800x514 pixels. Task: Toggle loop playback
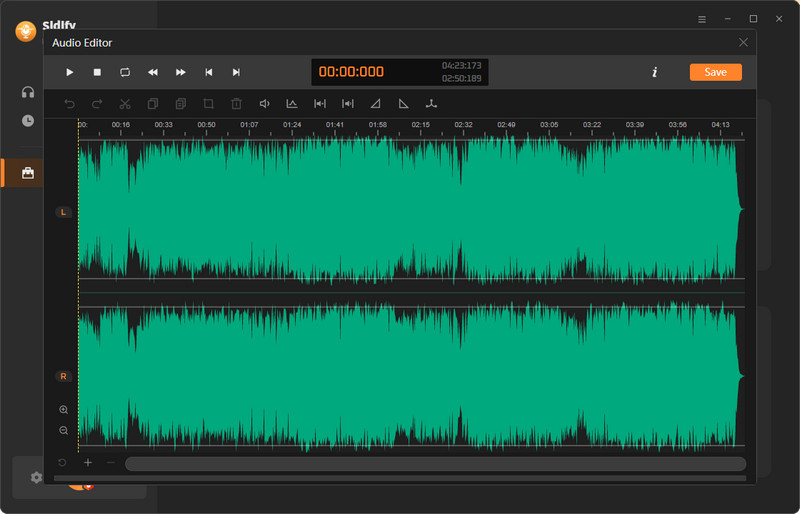pos(125,72)
